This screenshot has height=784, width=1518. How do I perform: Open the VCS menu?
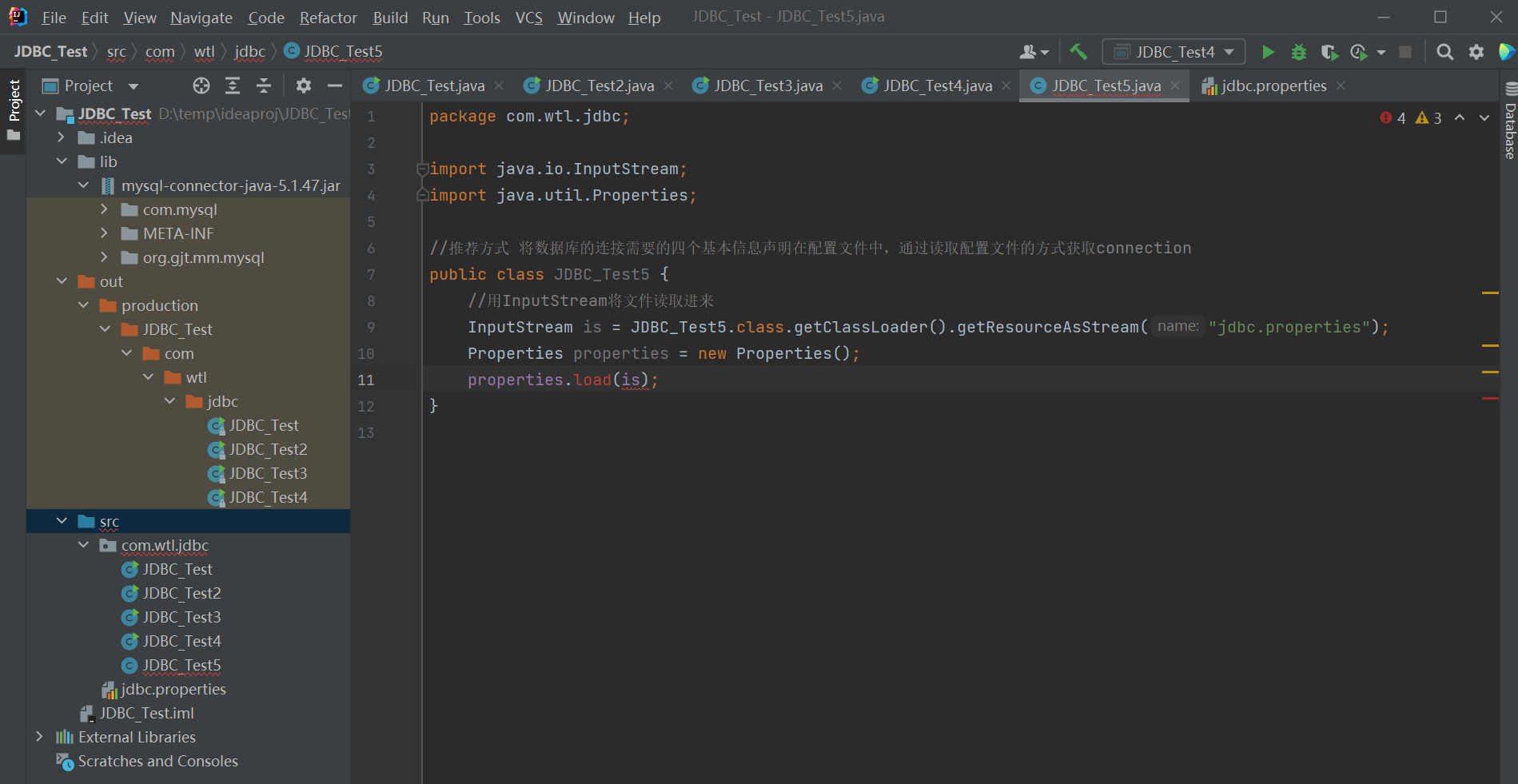pos(528,18)
